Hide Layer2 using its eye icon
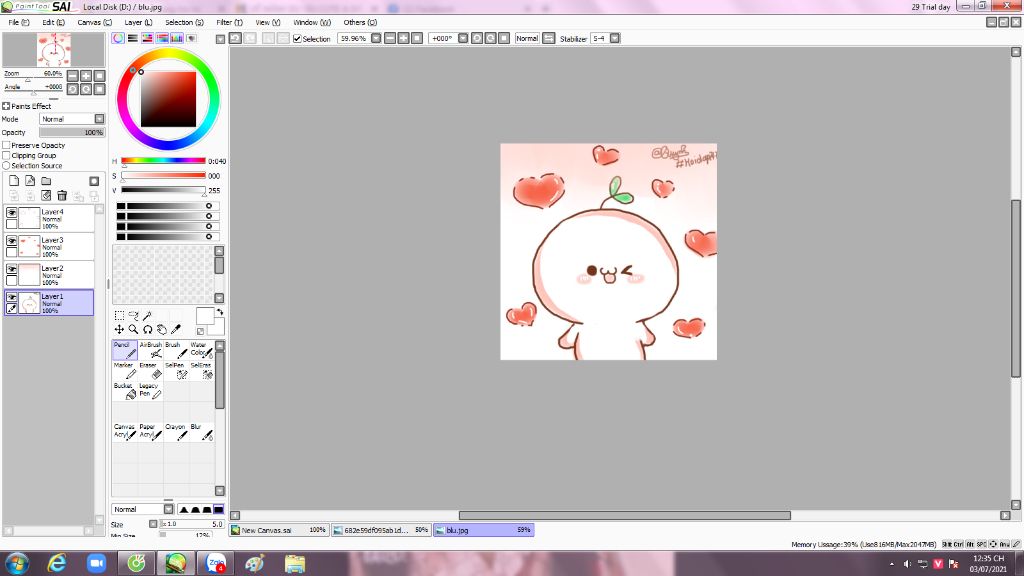 point(11,269)
